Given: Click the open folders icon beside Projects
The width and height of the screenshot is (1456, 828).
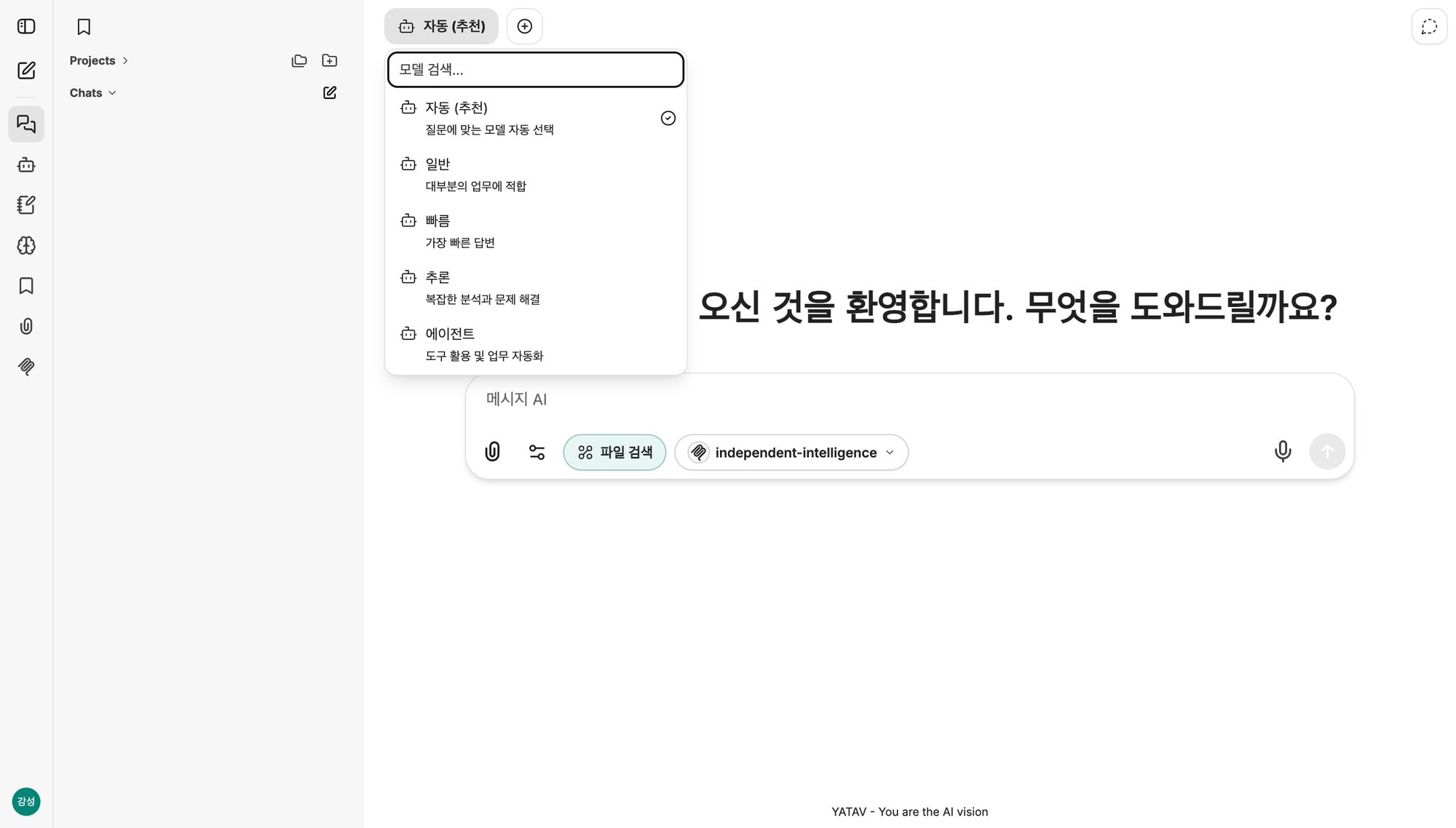Looking at the screenshot, I should click(299, 60).
